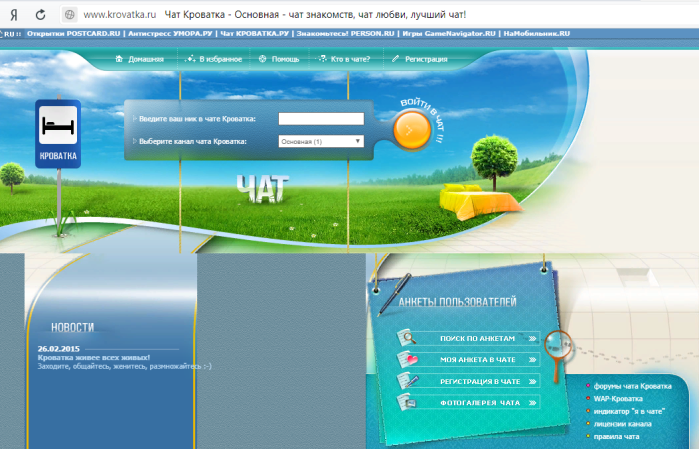The width and height of the screenshot is (699, 449).
Task: Open Помощь menu item
Action: [x=285, y=59]
